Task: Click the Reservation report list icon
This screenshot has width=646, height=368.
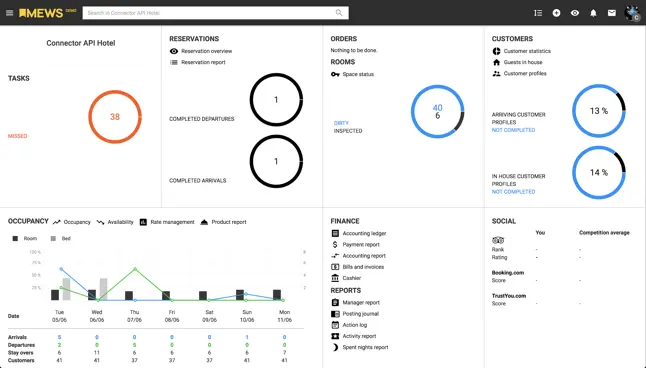Action: (174, 62)
